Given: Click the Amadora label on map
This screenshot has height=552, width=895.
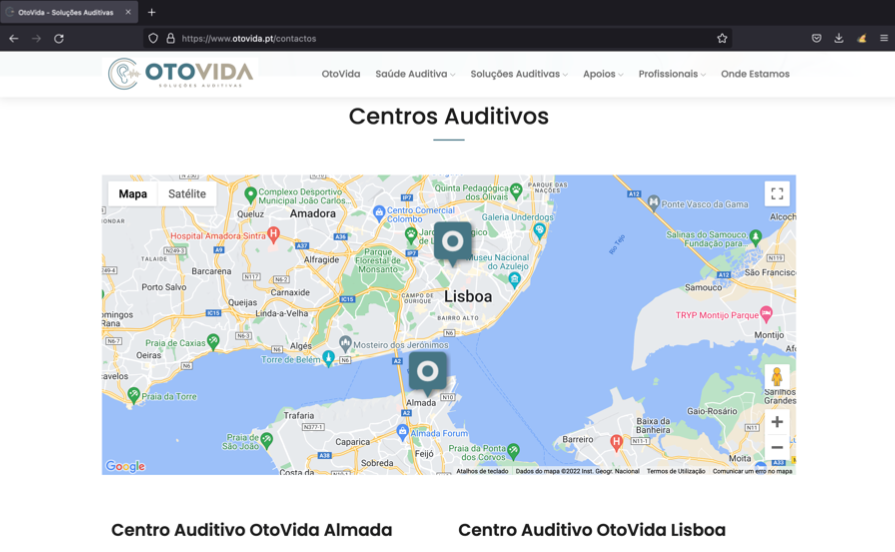Looking at the screenshot, I should point(313,213).
